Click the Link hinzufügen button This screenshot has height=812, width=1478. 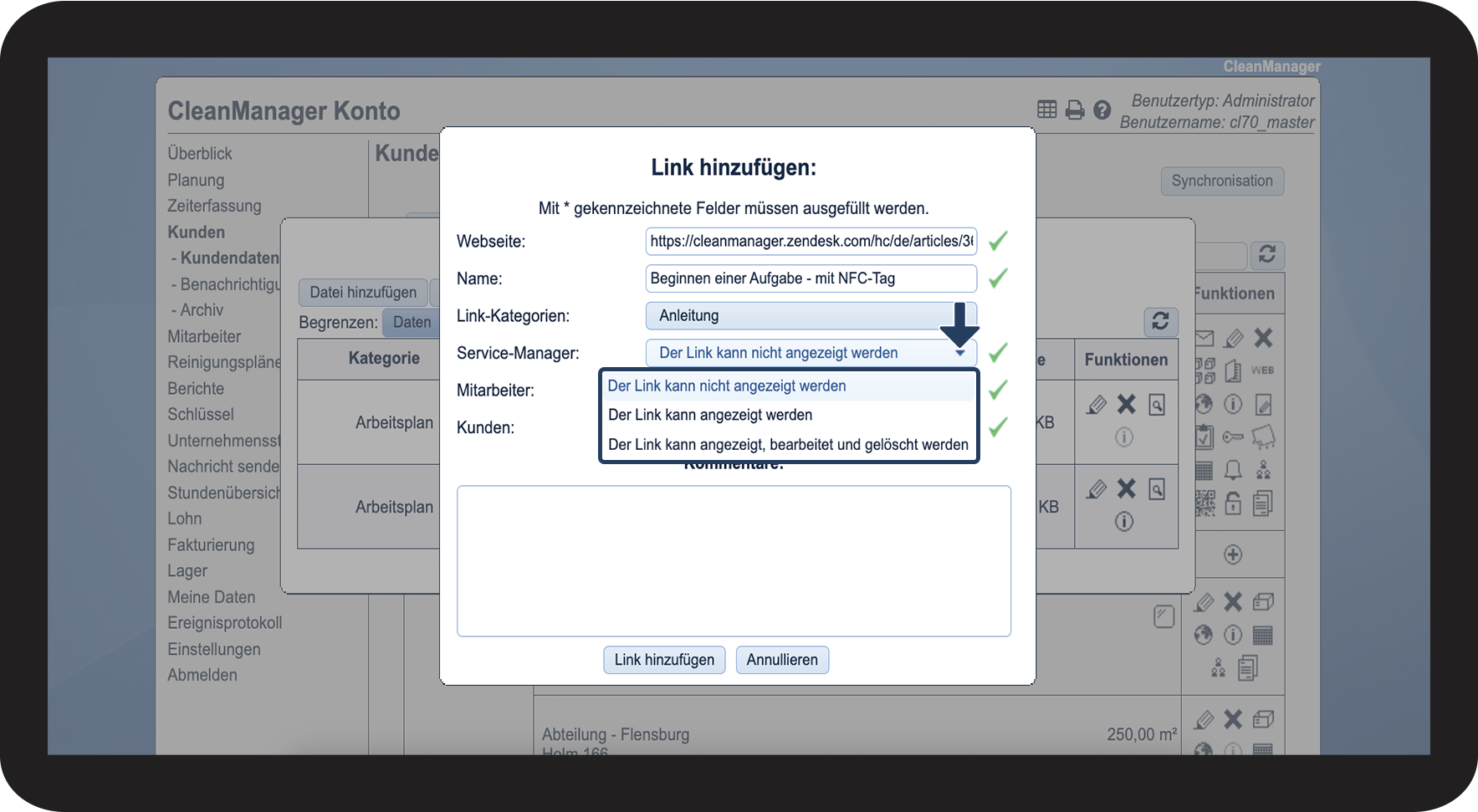[x=664, y=660]
